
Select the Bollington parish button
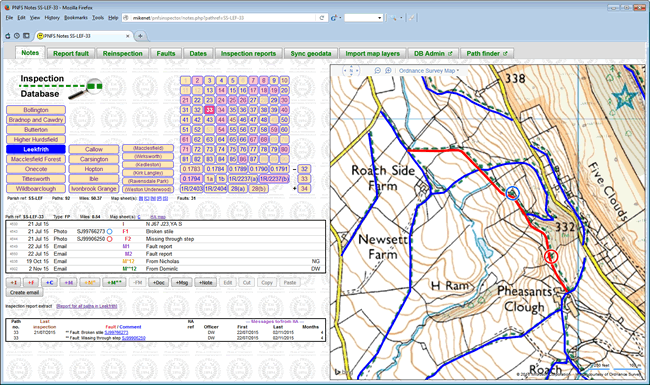tap(36, 110)
